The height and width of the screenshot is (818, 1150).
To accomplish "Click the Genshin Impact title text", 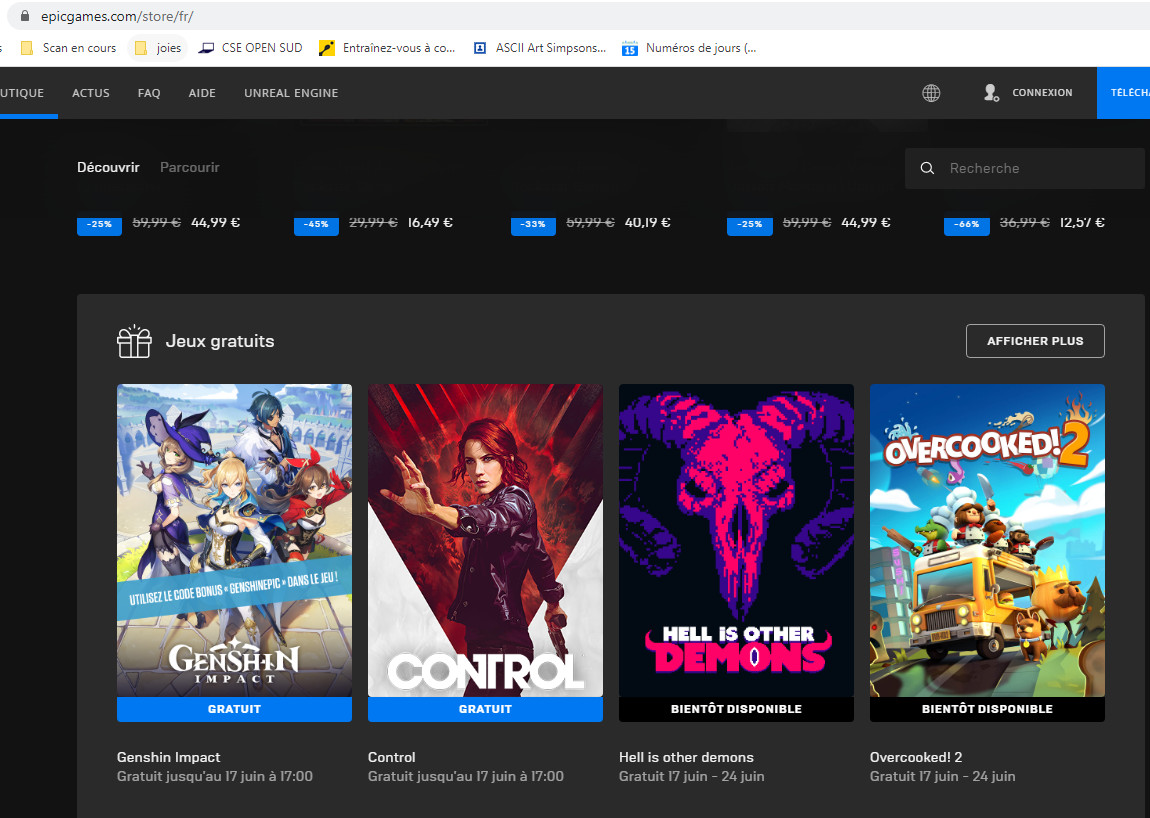I will pyautogui.click(x=169, y=757).
